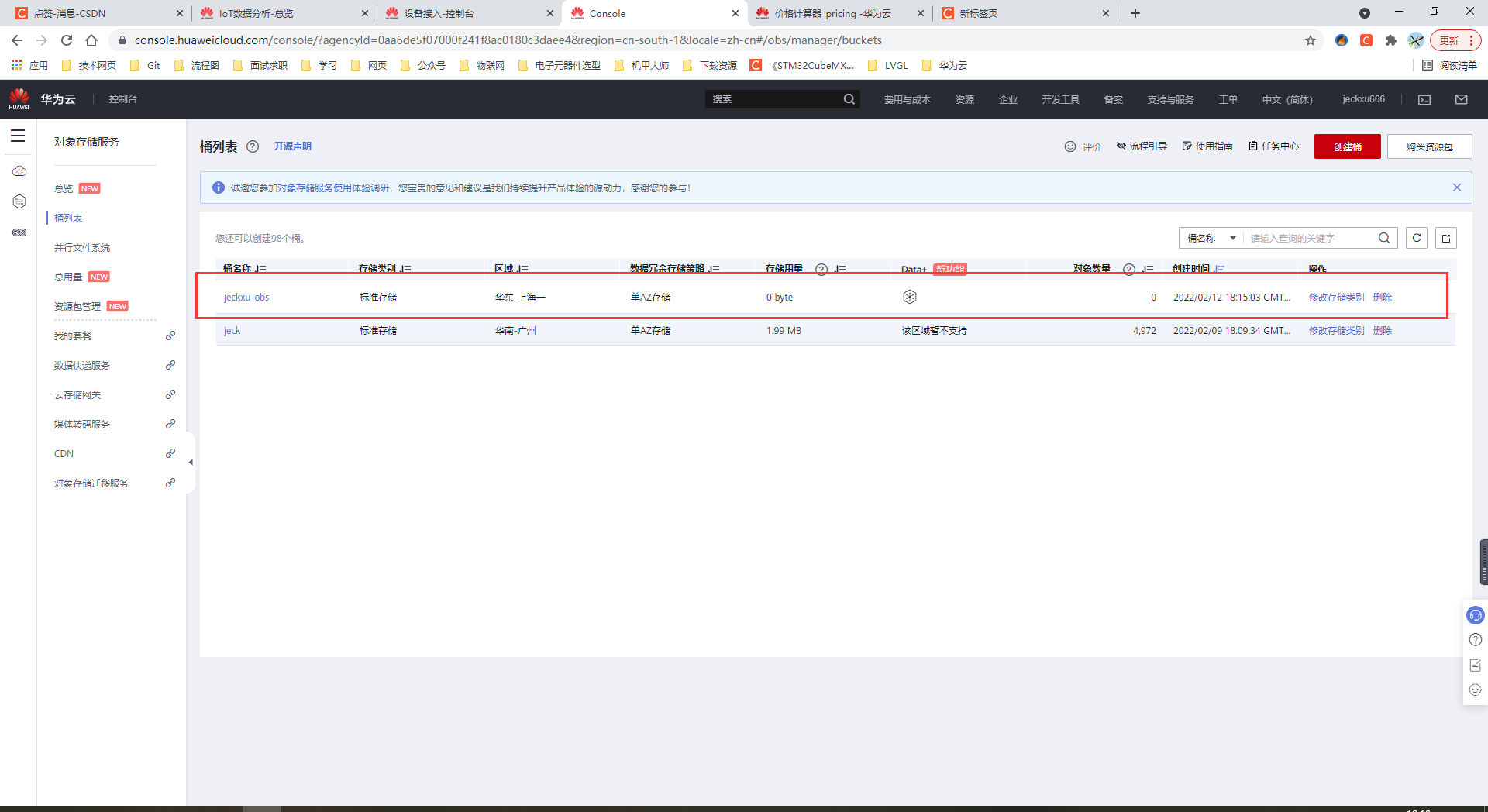1488x812 pixels.
Task: Open external link icon for 我的套餐
Action: coord(170,335)
